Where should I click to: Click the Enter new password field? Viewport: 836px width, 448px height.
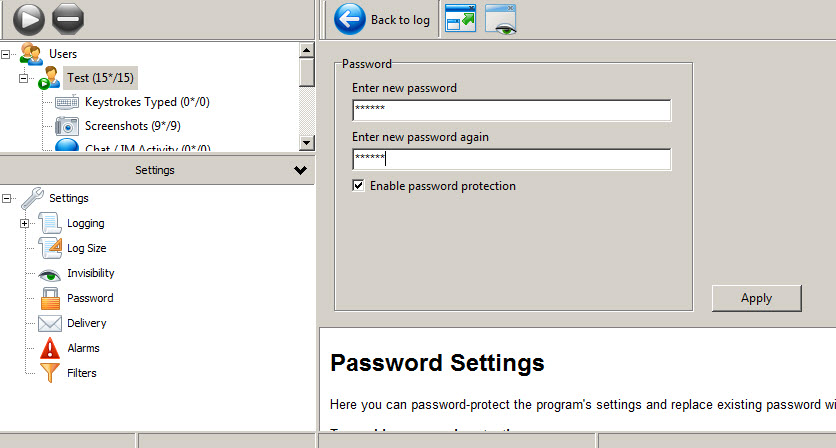coord(511,110)
